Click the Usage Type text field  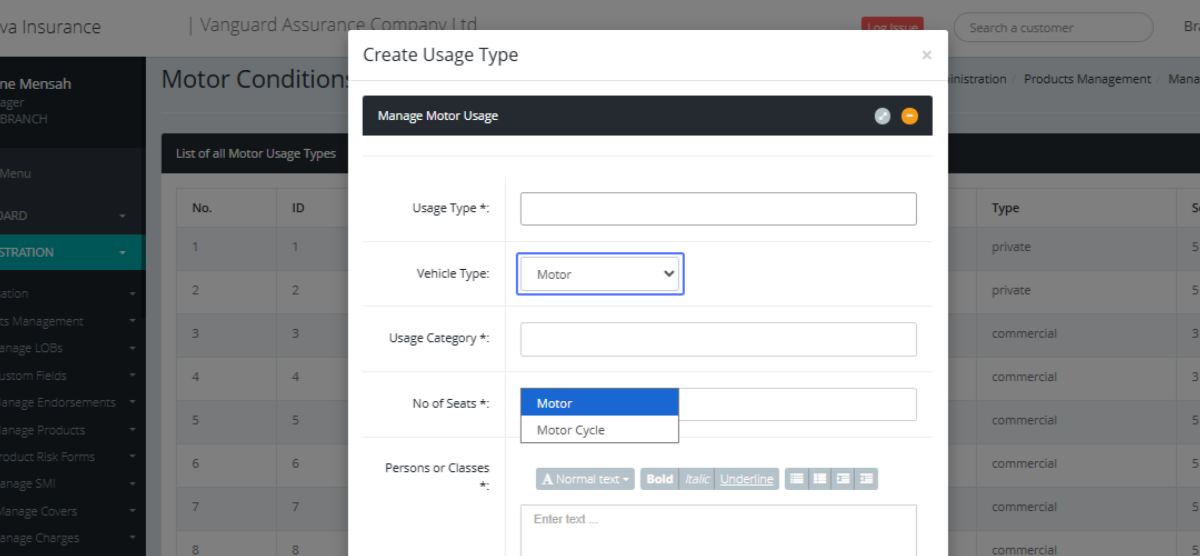pyautogui.click(x=718, y=209)
